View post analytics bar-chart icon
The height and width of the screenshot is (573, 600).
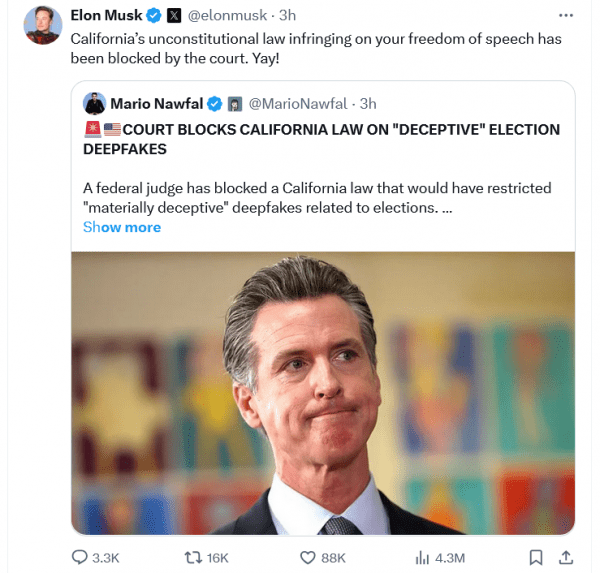pos(422,557)
